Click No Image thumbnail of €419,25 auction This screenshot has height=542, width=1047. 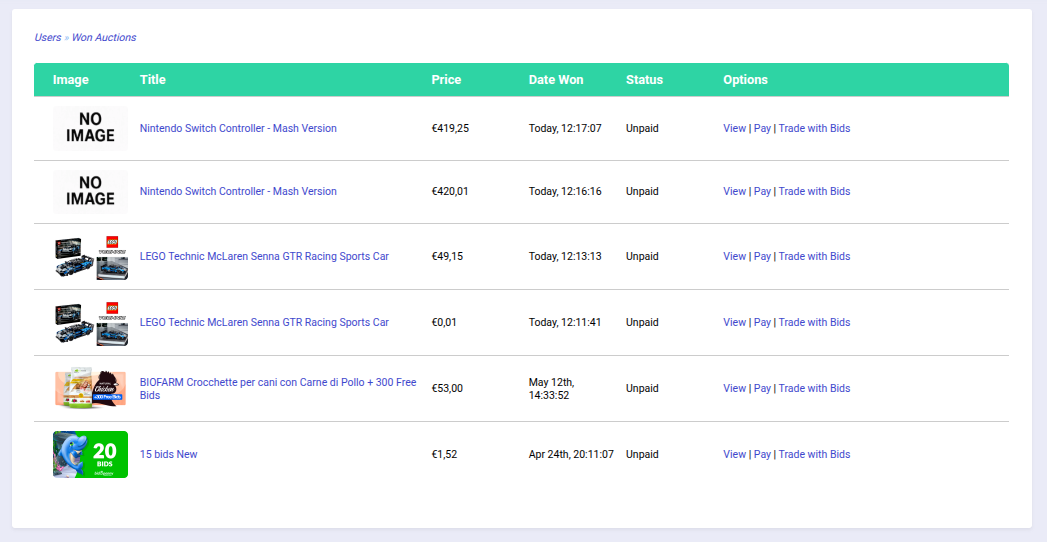click(x=90, y=128)
